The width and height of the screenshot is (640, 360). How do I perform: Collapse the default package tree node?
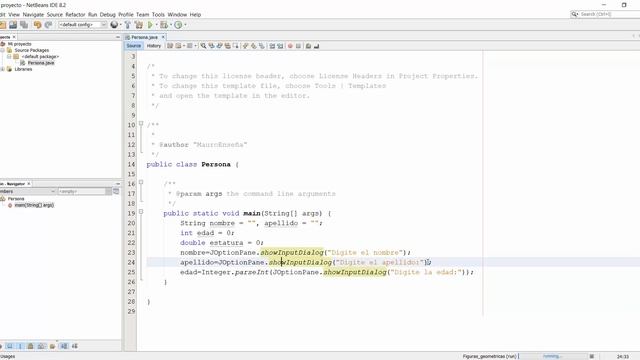[x=9, y=56]
